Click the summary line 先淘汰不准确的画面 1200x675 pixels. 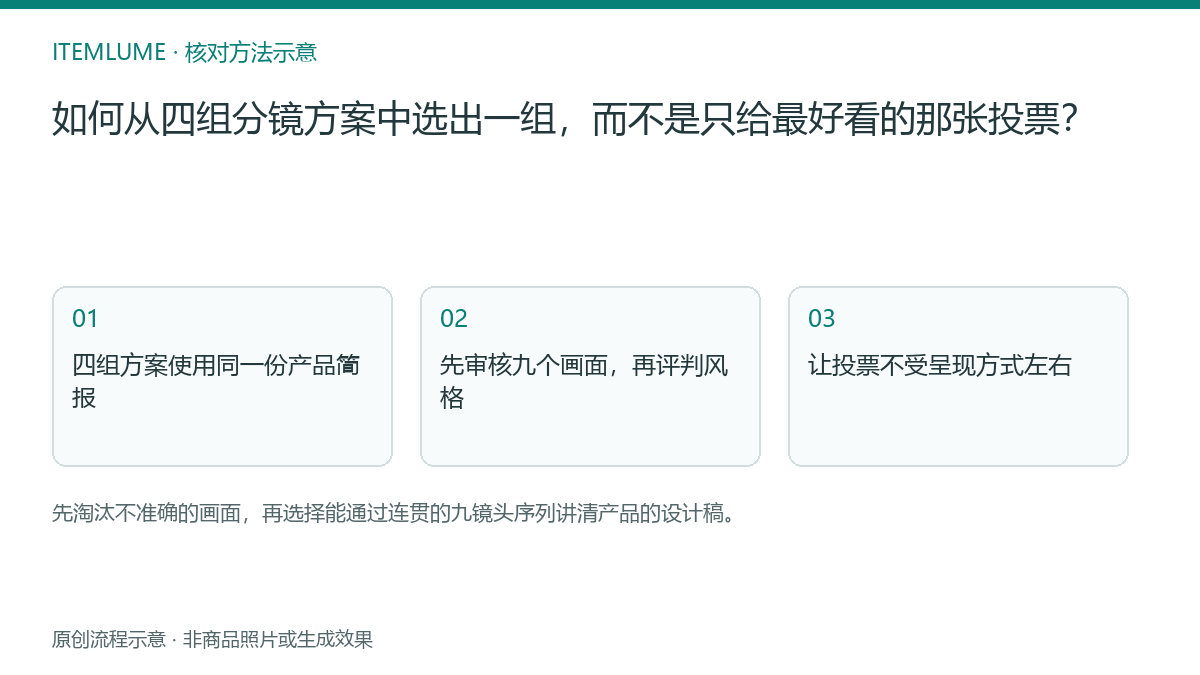(x=395, y=514)
